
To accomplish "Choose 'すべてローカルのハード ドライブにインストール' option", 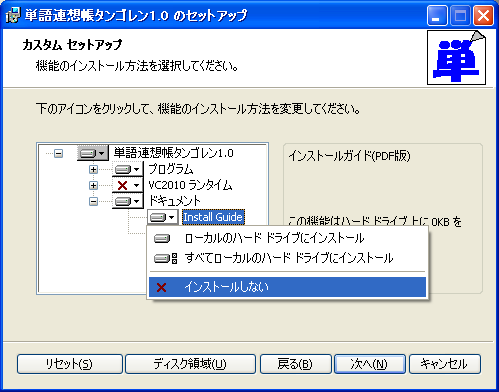I will pyautogui.click(x=287, y=258).
